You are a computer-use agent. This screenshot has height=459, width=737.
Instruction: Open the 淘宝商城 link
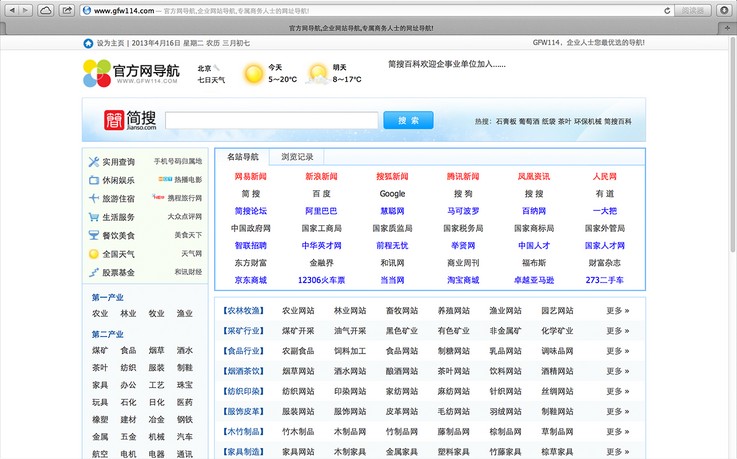coord(463,280)
